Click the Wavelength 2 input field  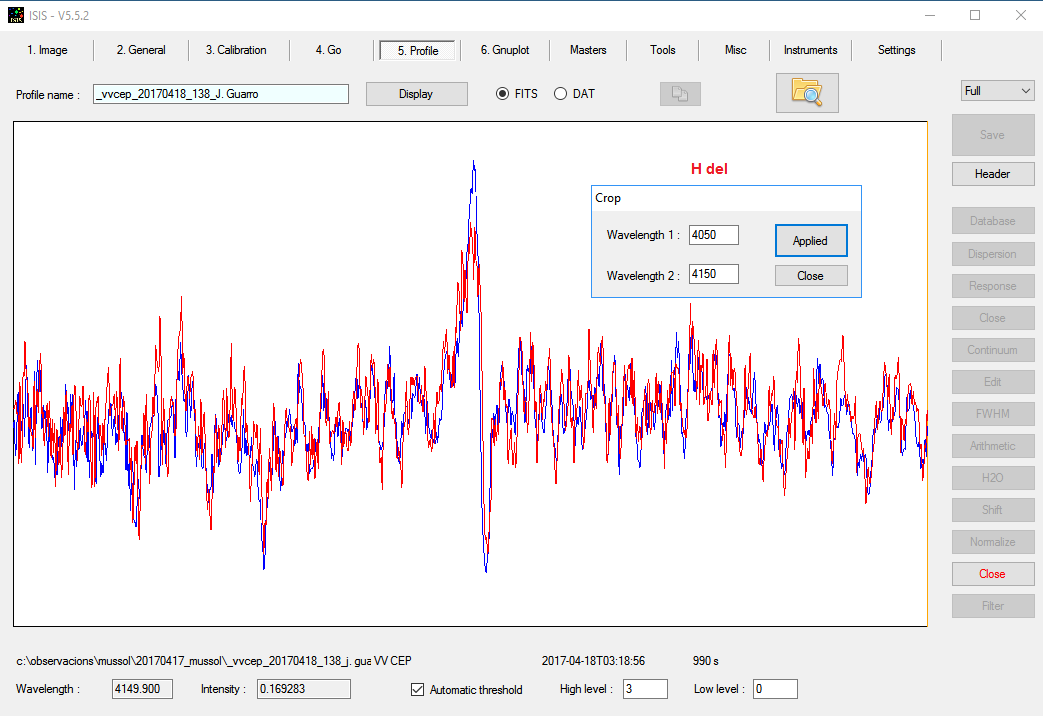tap(713, 274)
